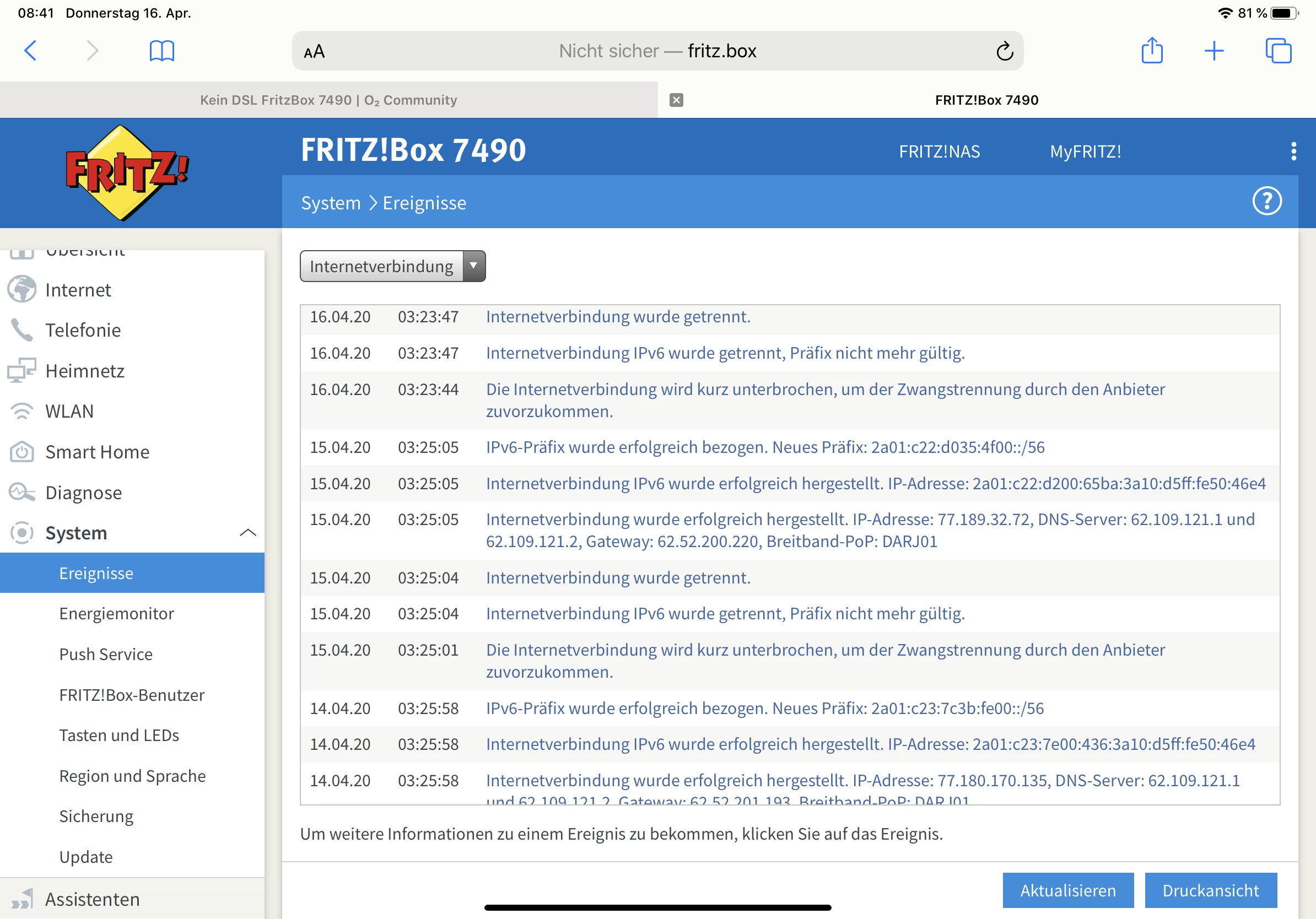This screenshot has height=919, width=1316.
Task: Open a new tab with plus icon
Action: point(1214,51)
